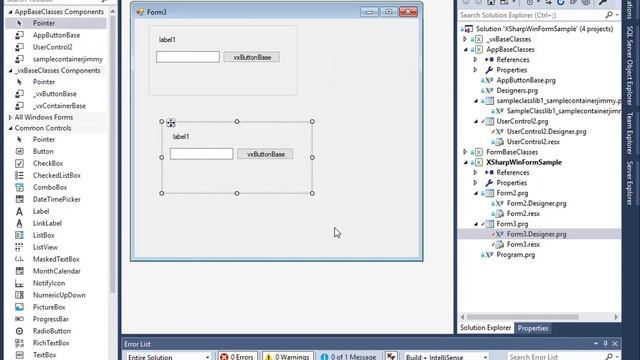The image size is (640, 360).
Task: Switch to the Properties tab
Action: click(533, 328)
